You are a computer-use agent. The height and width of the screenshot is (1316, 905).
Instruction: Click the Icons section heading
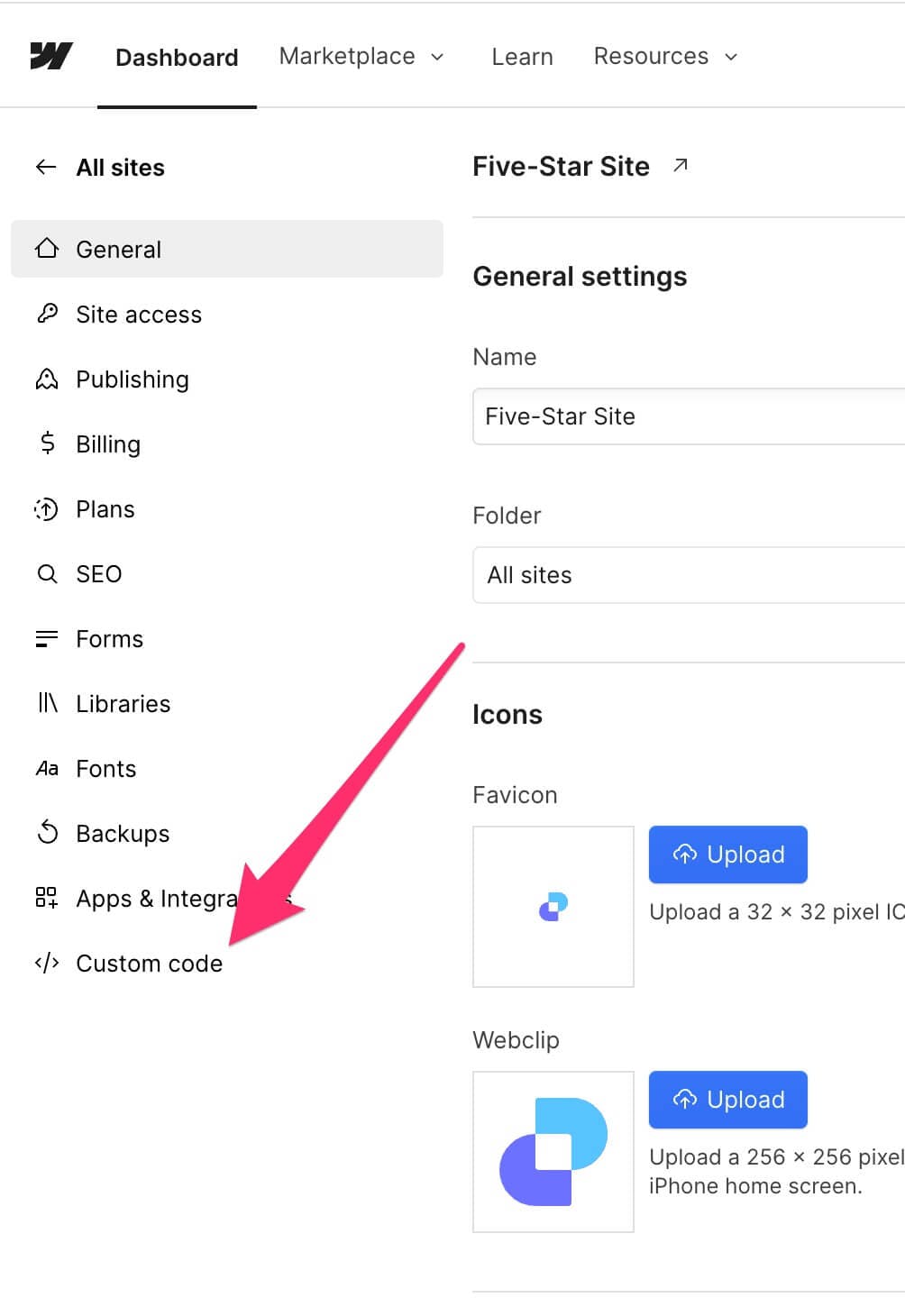coord(507,715)
